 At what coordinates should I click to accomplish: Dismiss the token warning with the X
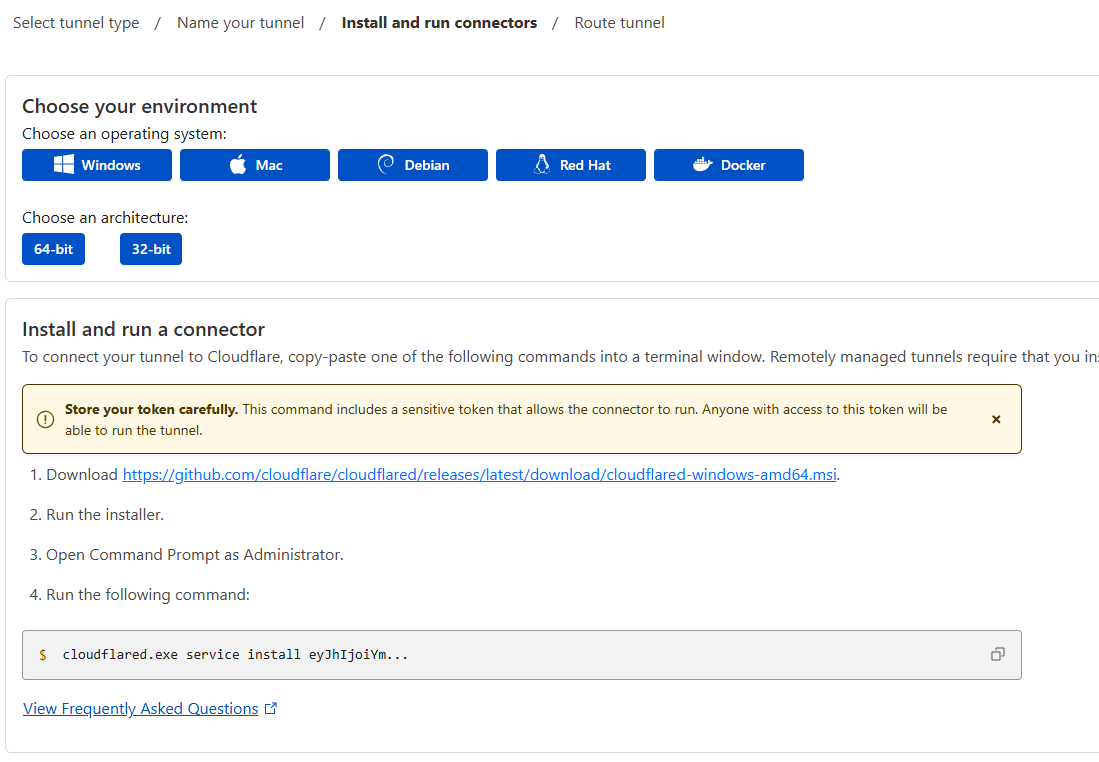coord(996,419)
